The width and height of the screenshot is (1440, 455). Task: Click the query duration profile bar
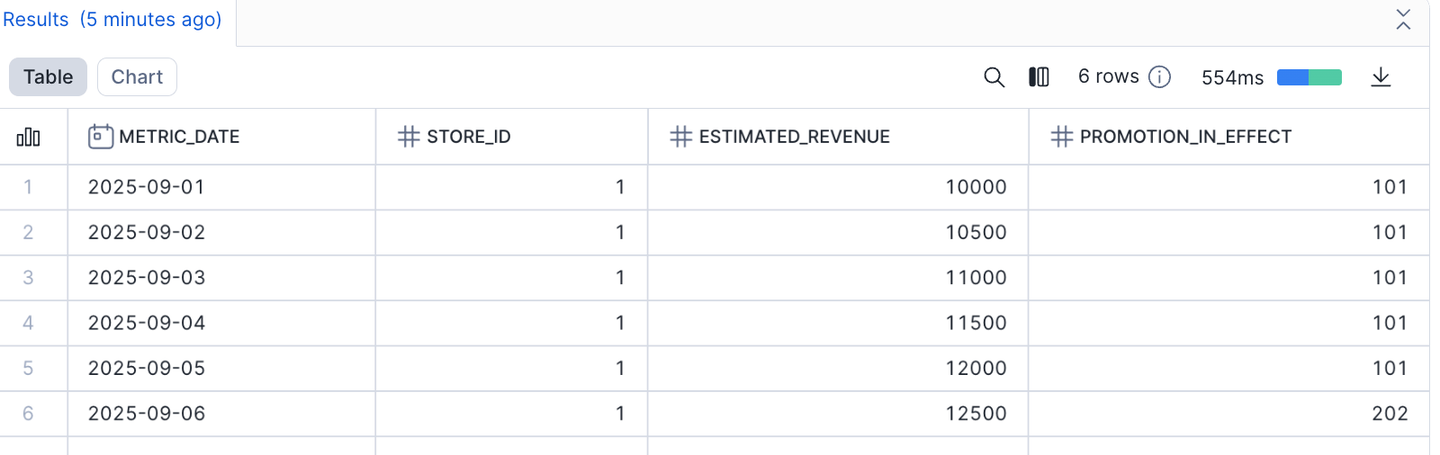pos(1309,78)
